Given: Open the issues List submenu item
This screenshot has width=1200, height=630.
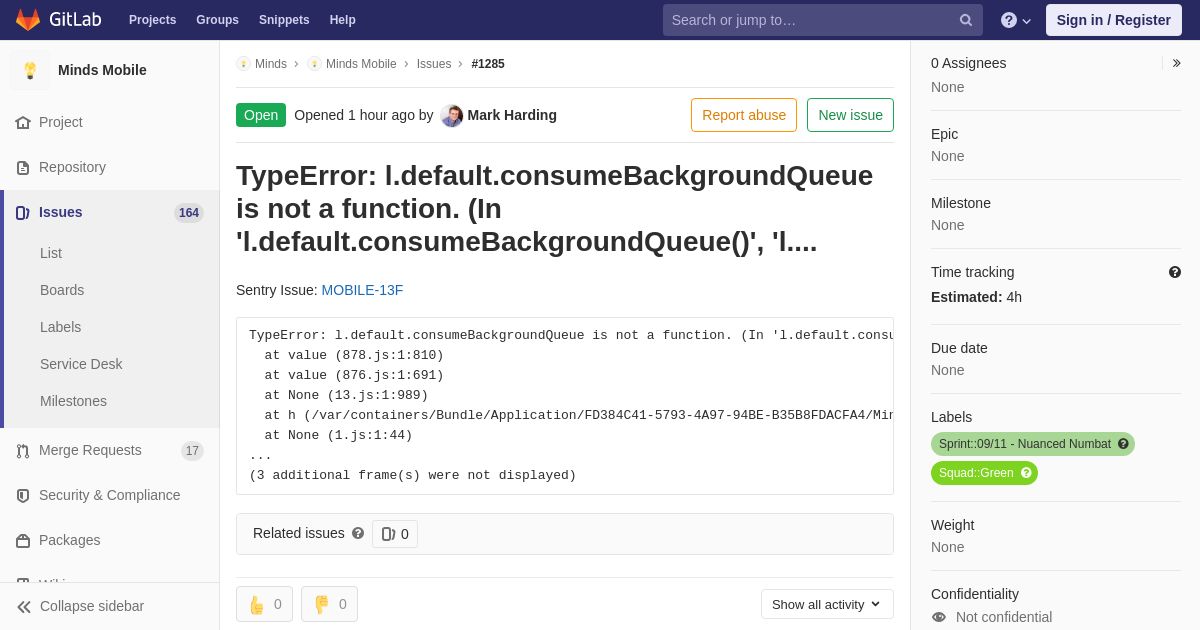Looking at the screenshot, I should point(51,253).
